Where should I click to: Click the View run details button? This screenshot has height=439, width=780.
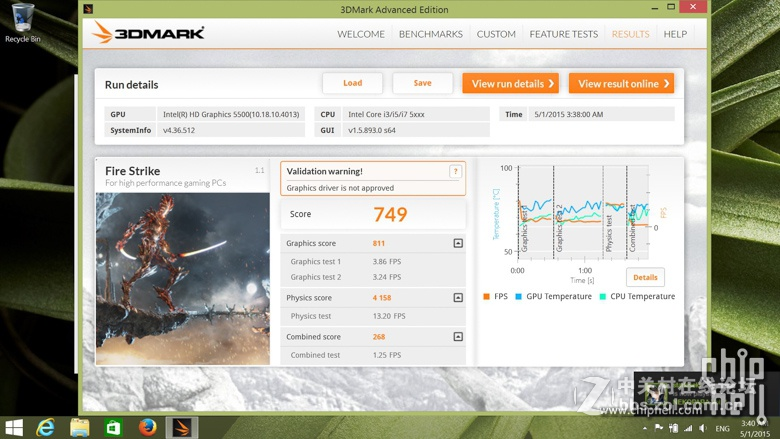510,84
